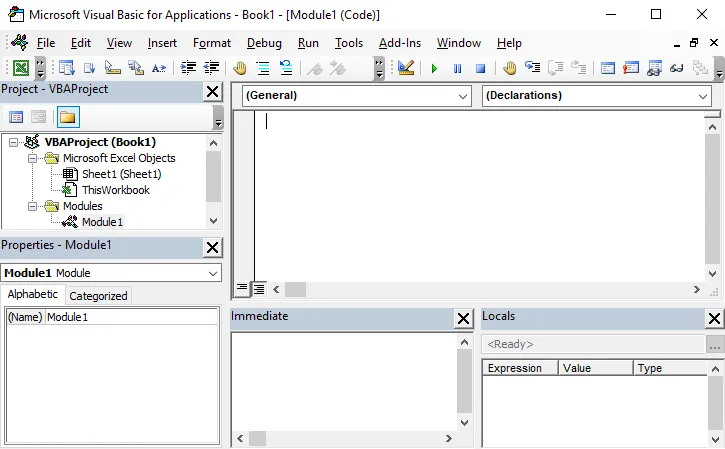The height and width of the screenshot is (449, 725).
Task: Click the List Constants toolbar icon
Action: (89, 68)
